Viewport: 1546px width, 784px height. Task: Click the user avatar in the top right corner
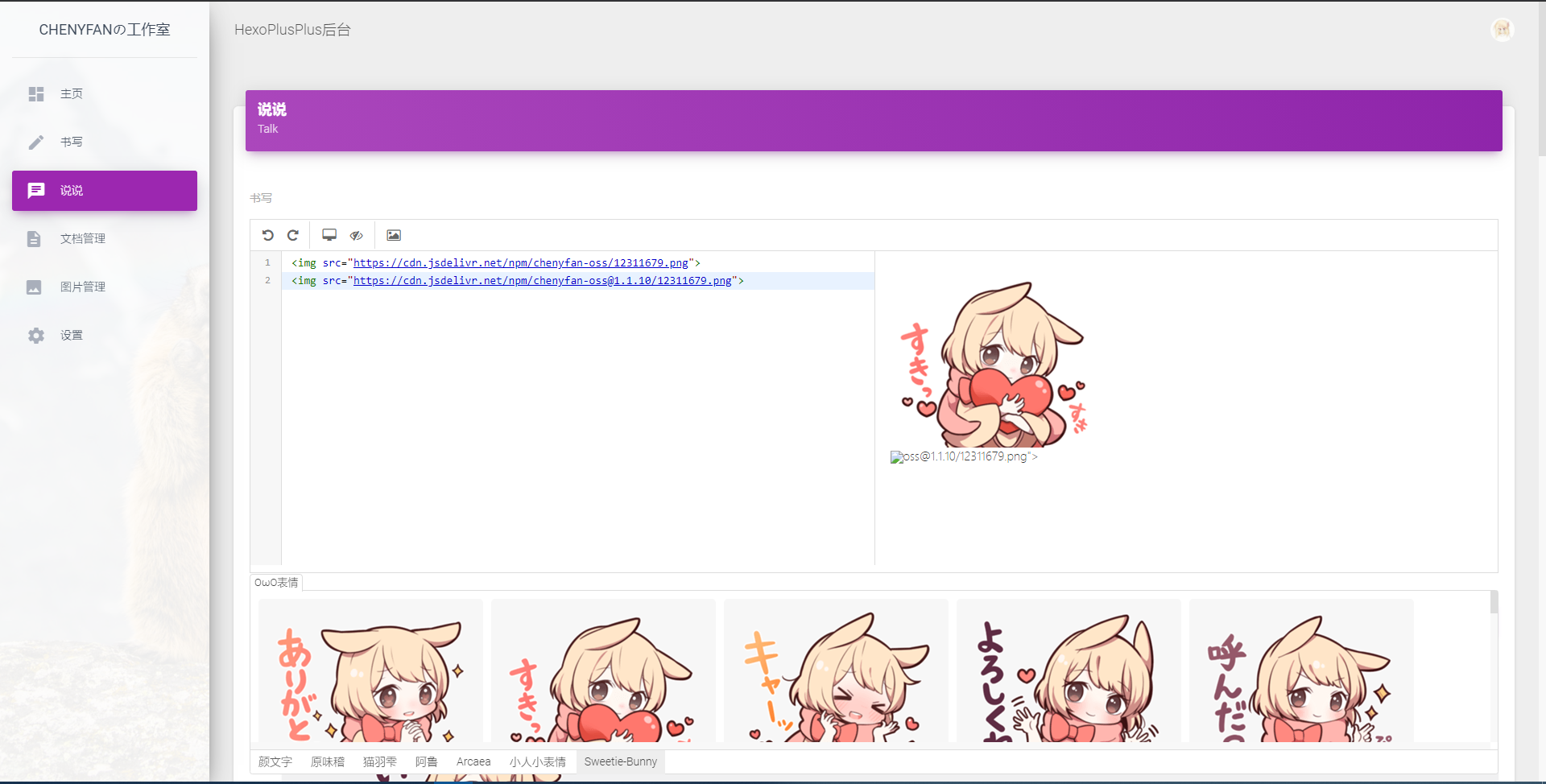tap(1502, 29)
